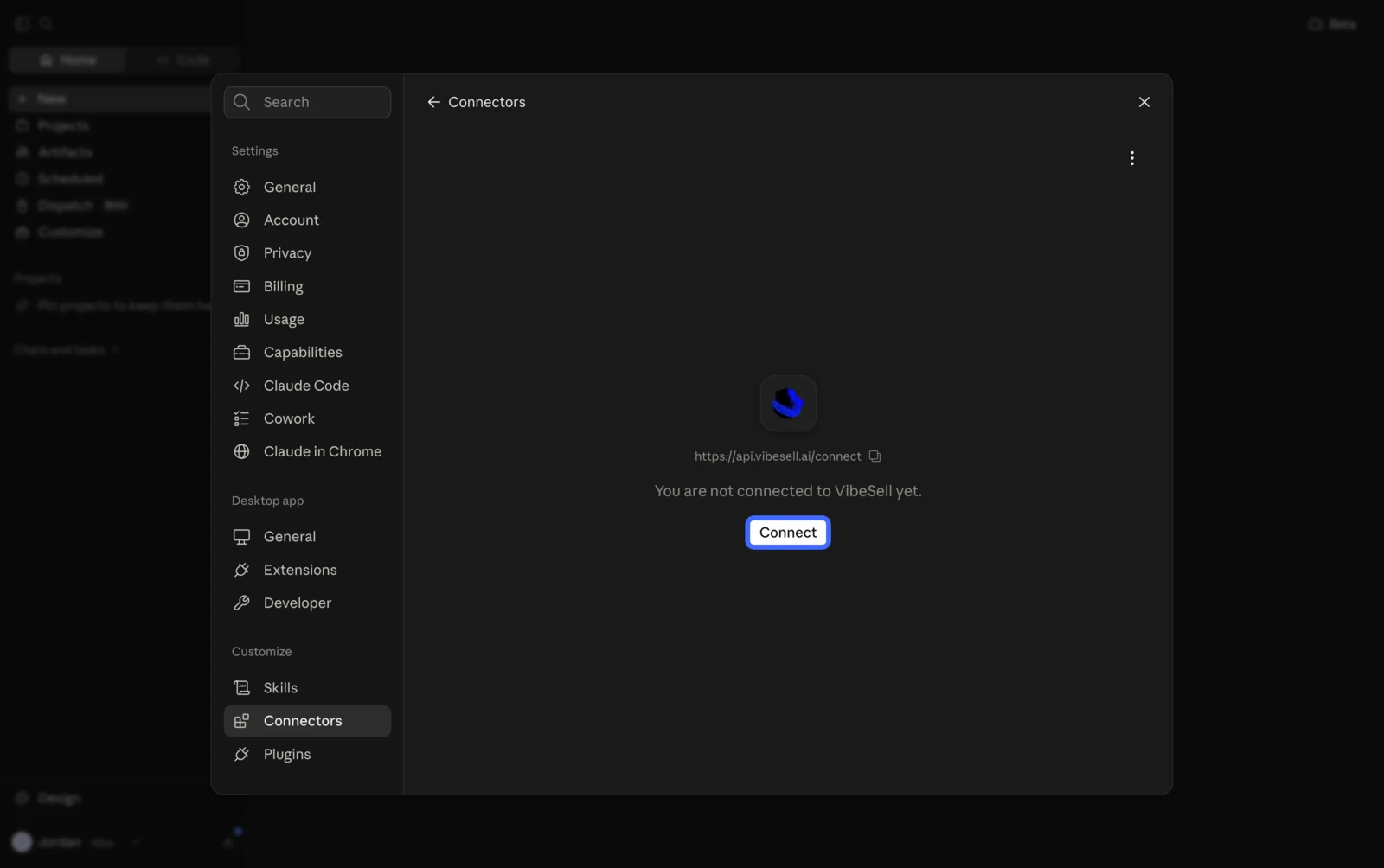This screenshot has width=1384, height=868.
Task: Click the wrench icon beside Developer
Action: pos(242,603)
